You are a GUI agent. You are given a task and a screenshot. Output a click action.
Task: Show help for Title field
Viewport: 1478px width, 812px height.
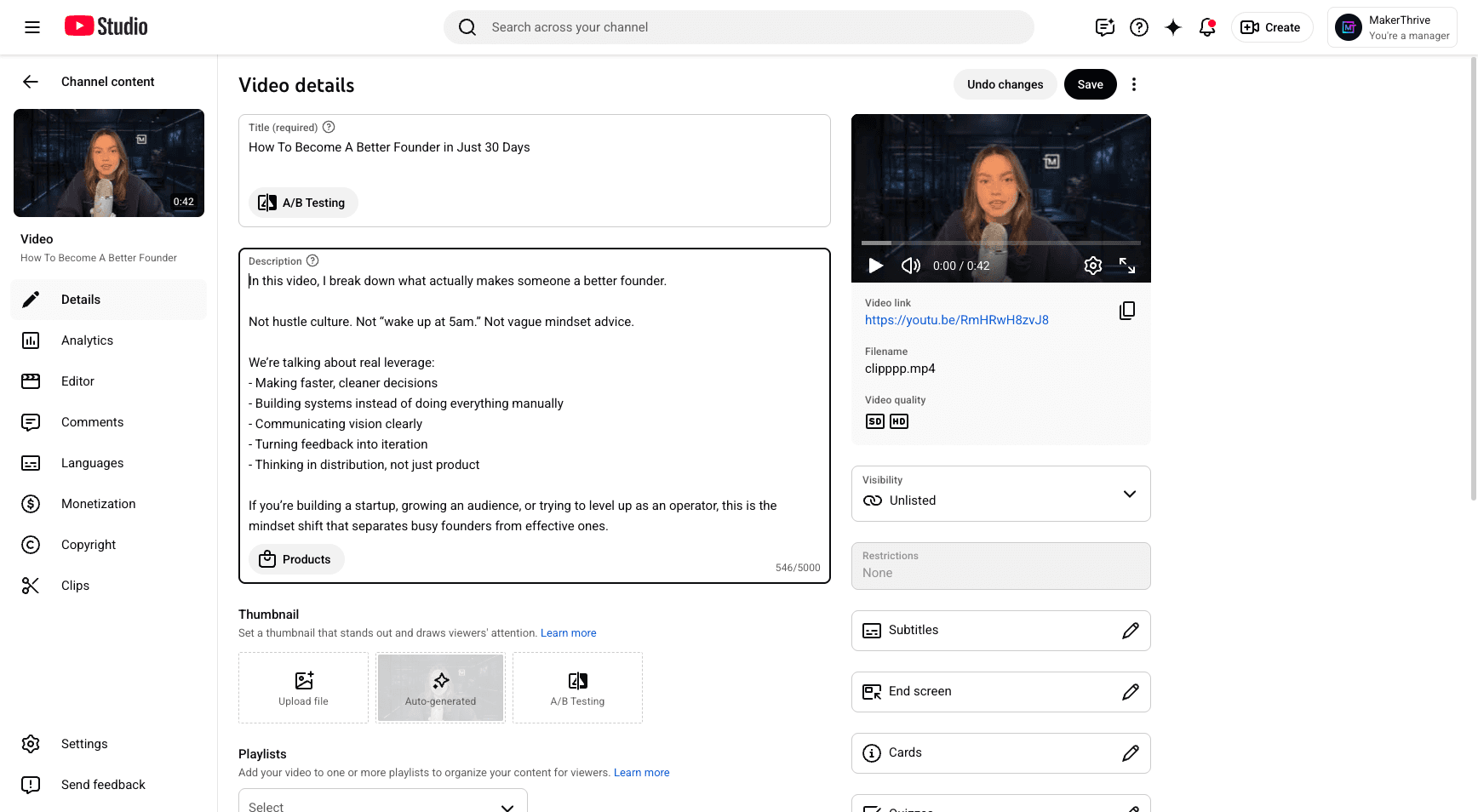[x=329, y=127]
